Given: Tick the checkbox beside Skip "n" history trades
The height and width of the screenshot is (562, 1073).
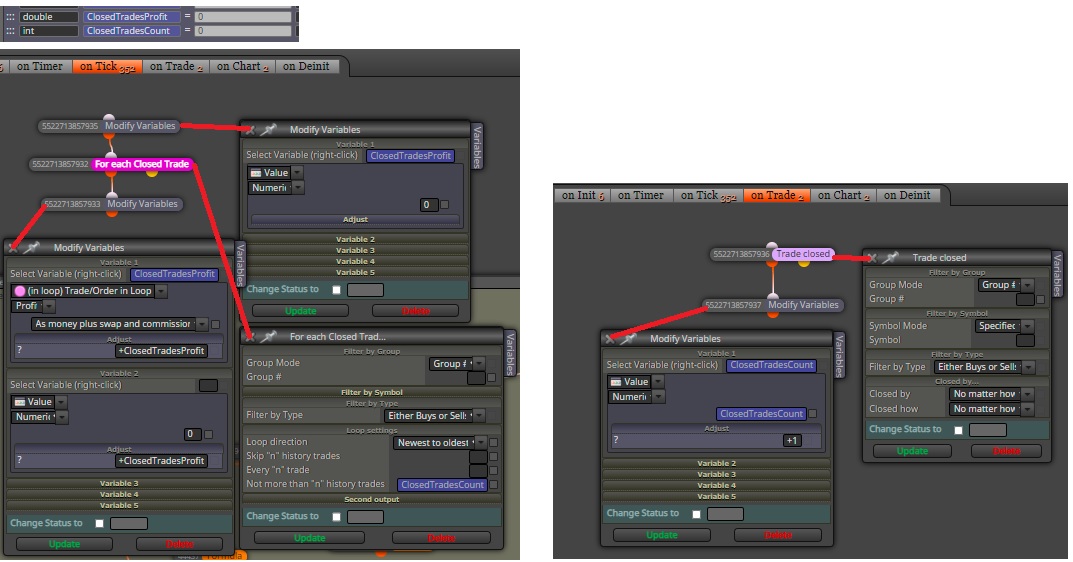Looking at the screenshot, I should (x=493, y=457).
